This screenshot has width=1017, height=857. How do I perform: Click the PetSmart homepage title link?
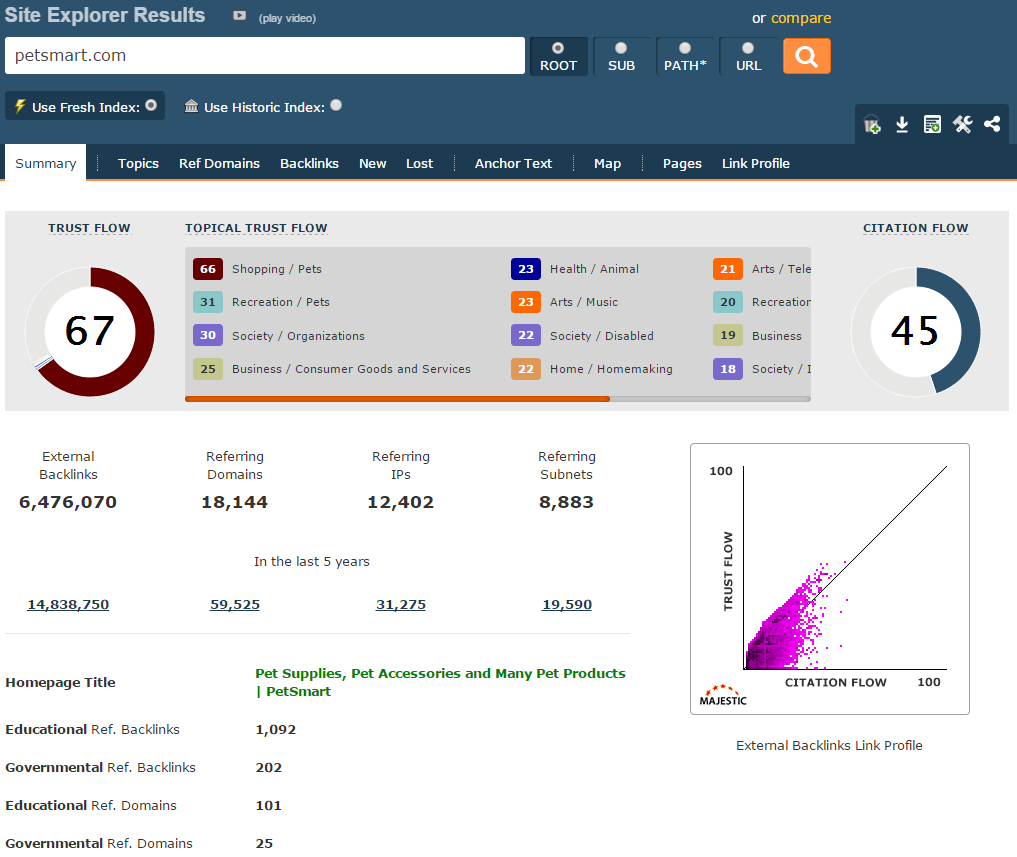coord(440,682)
